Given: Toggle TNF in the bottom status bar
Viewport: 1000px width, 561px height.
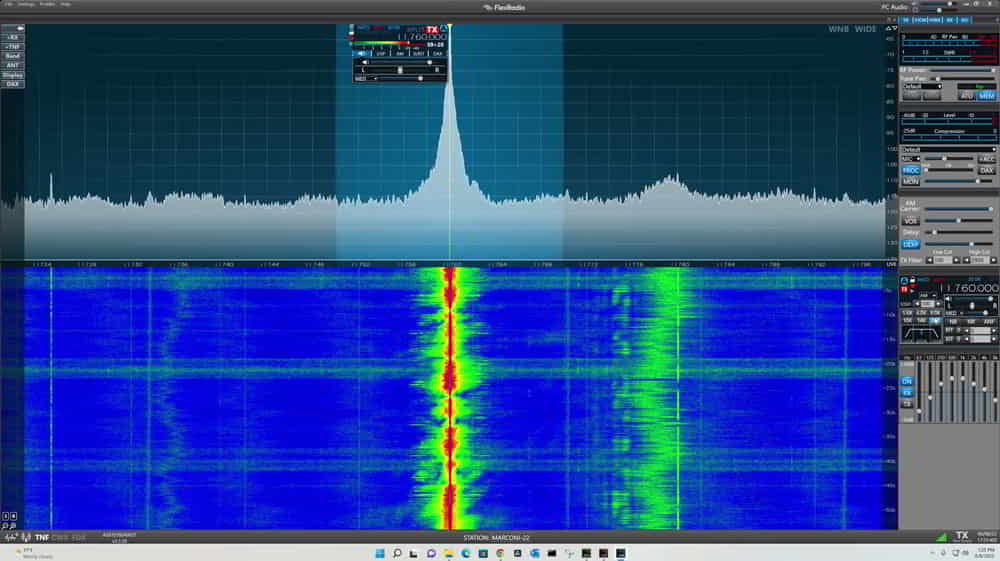Looking at the screenshot, I should tap(42, 537).
